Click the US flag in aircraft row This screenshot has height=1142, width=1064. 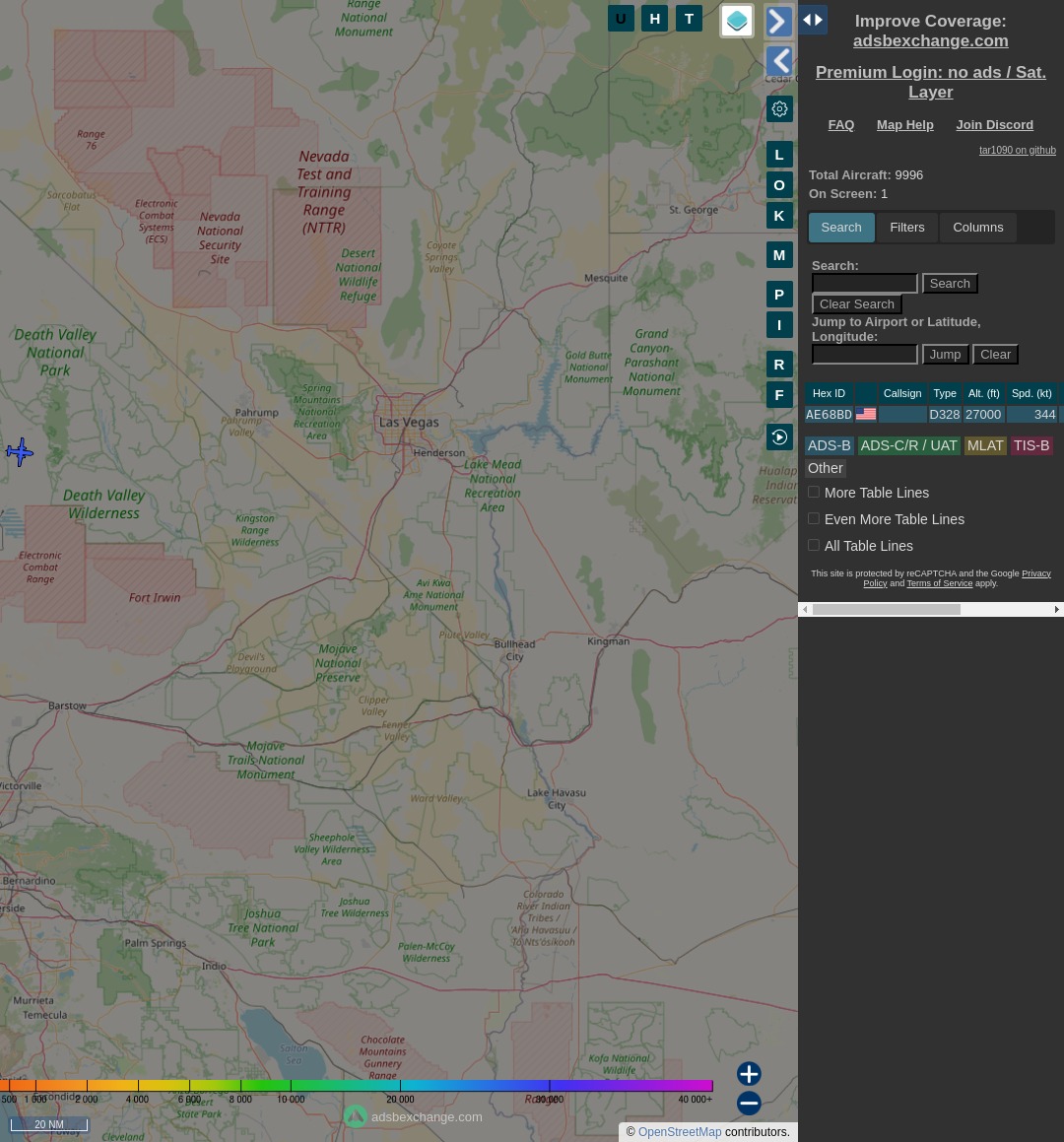[x=866, y=414]
